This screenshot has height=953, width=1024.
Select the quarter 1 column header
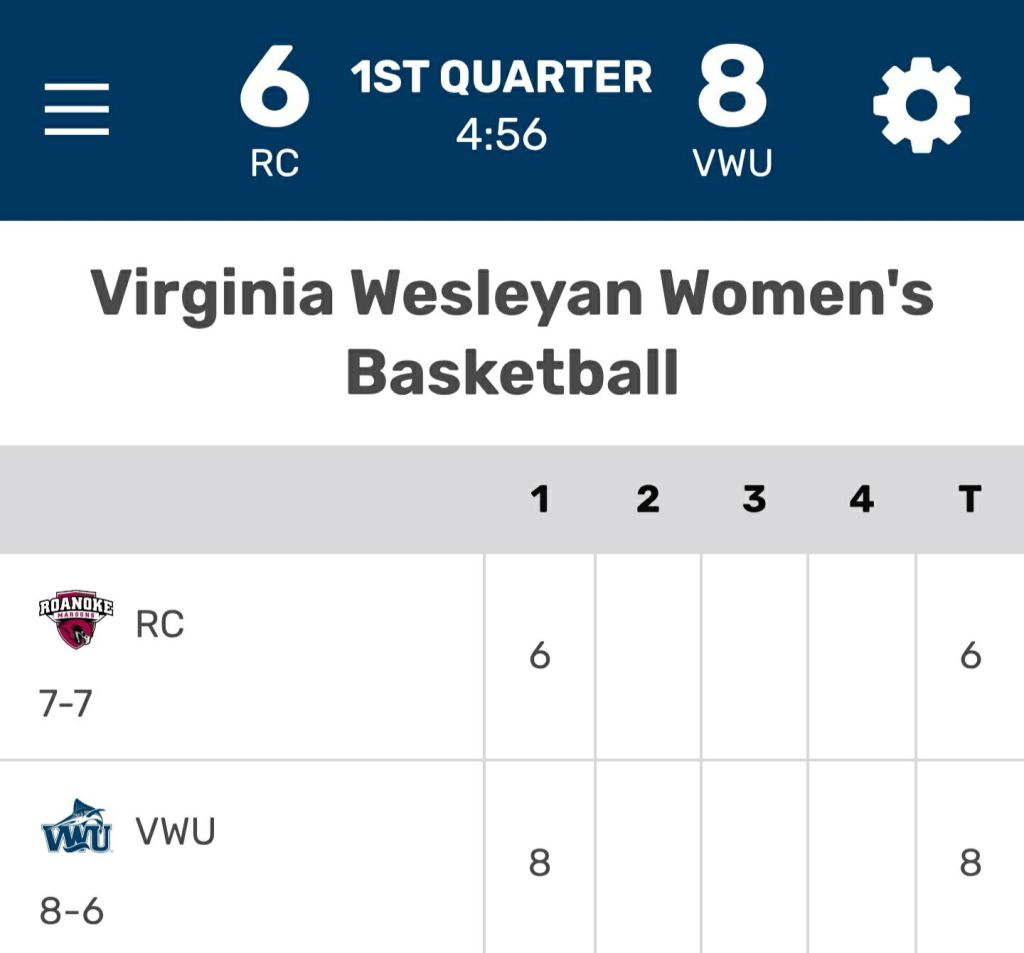540,499
